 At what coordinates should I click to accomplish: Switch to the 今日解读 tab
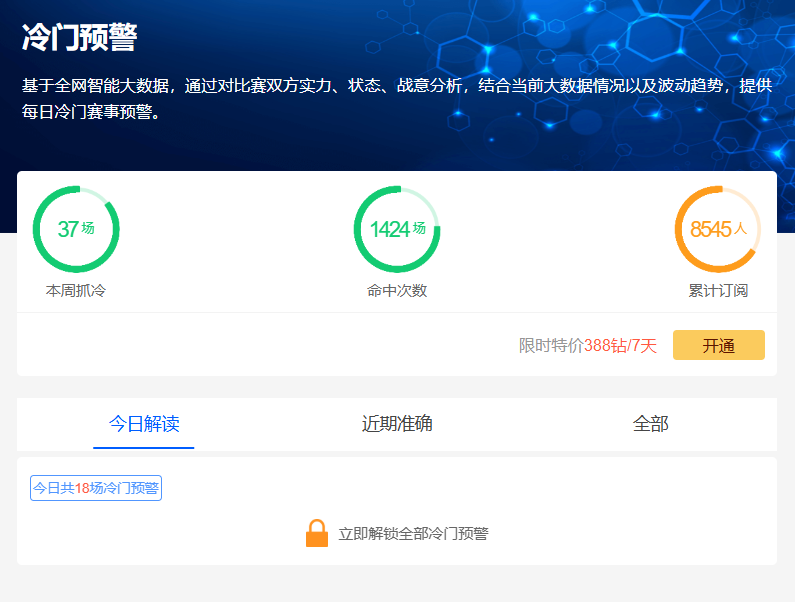(x=144, y=423)
